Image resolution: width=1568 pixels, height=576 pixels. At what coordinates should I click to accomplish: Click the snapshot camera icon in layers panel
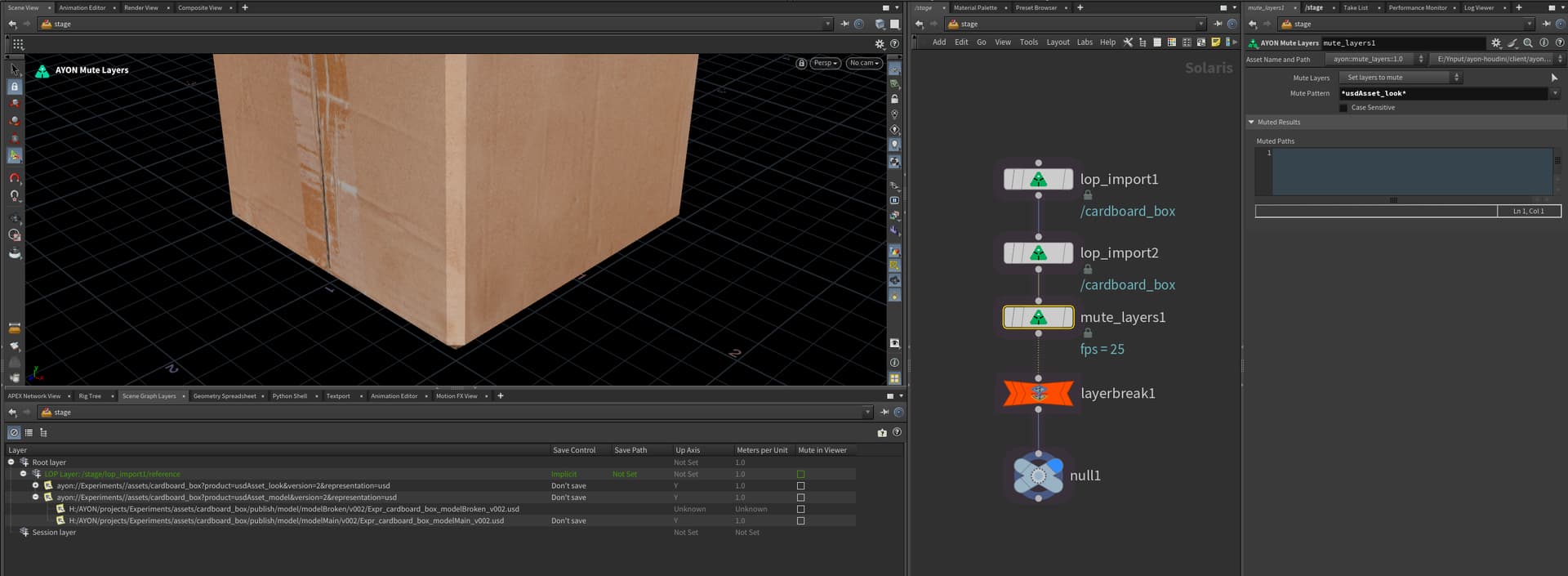882,433
